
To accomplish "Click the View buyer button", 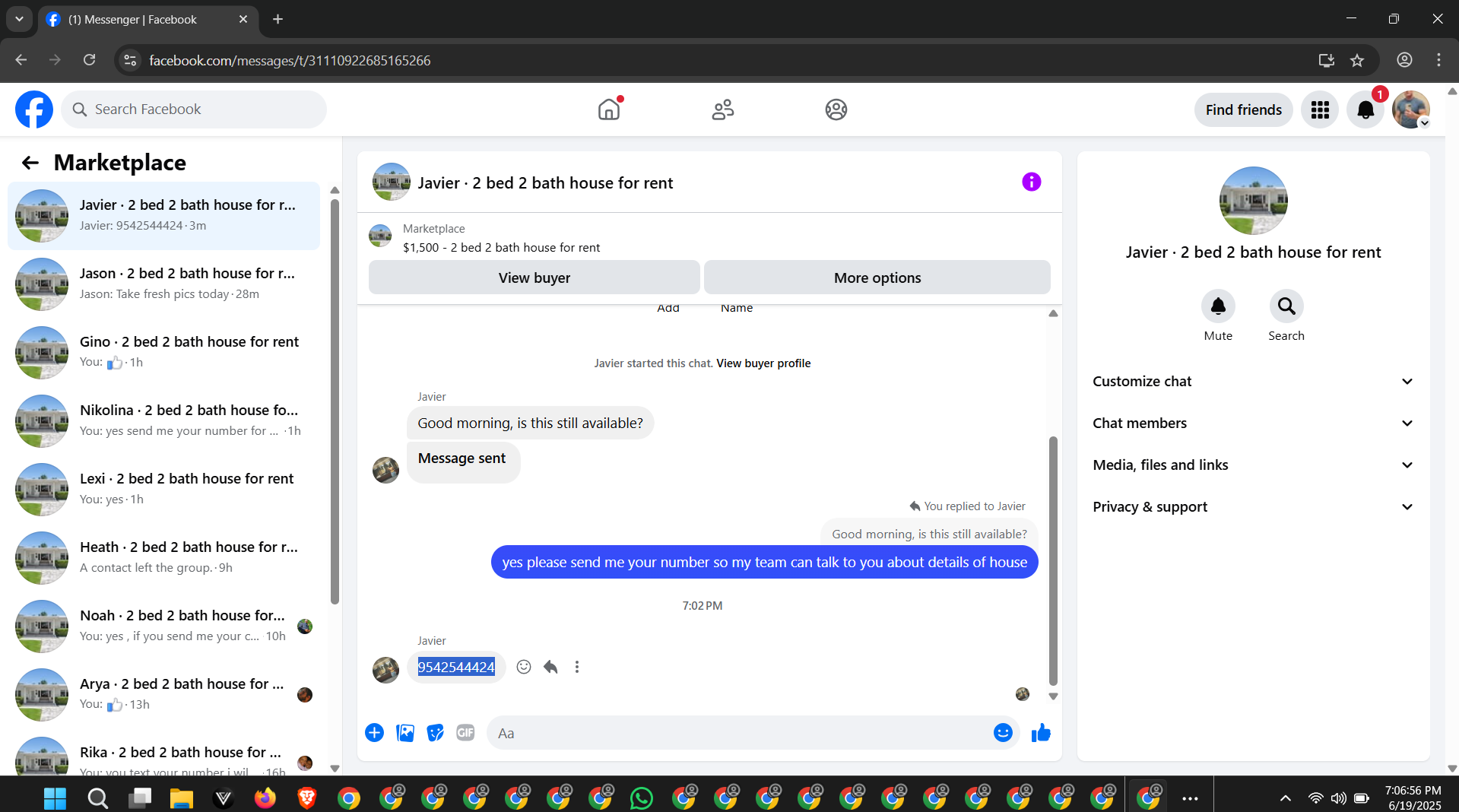I will (x=534, y=278).
